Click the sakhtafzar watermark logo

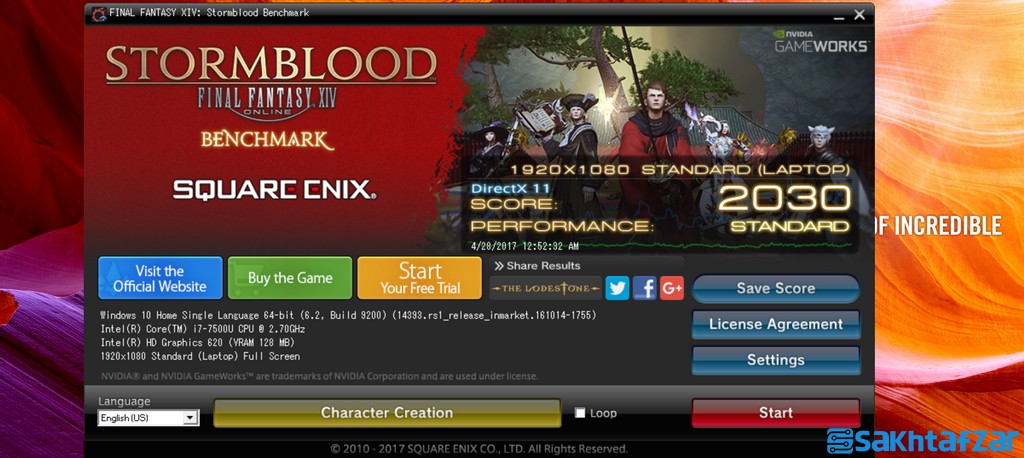pos(921,441)
